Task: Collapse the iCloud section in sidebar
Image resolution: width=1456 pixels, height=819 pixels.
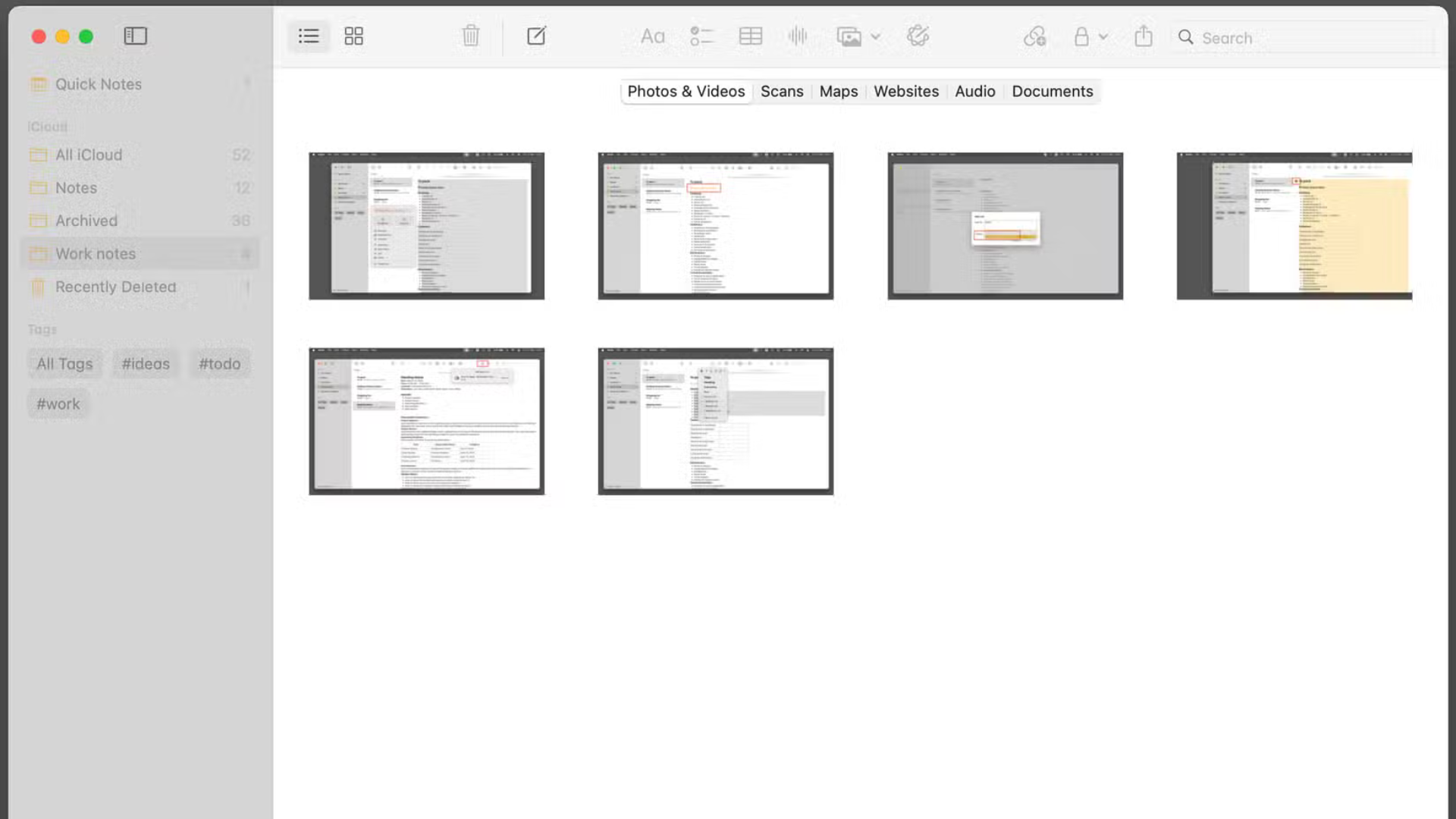Action: [x=48, y=126]
